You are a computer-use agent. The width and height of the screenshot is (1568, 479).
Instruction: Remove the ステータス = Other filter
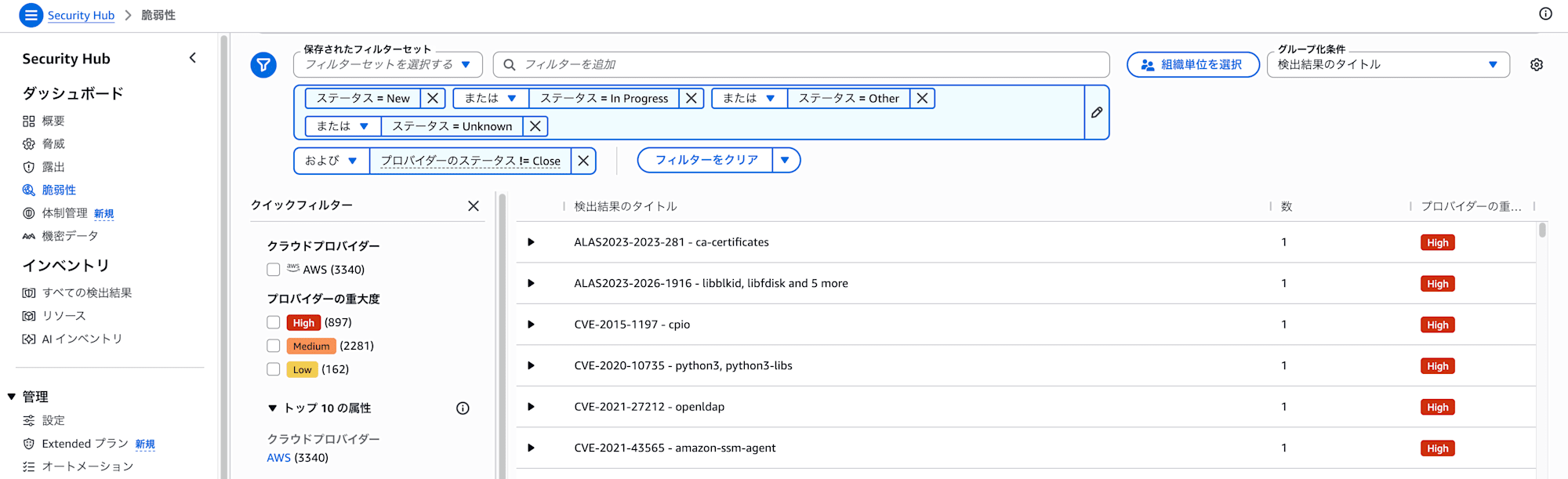pos(923,98)
